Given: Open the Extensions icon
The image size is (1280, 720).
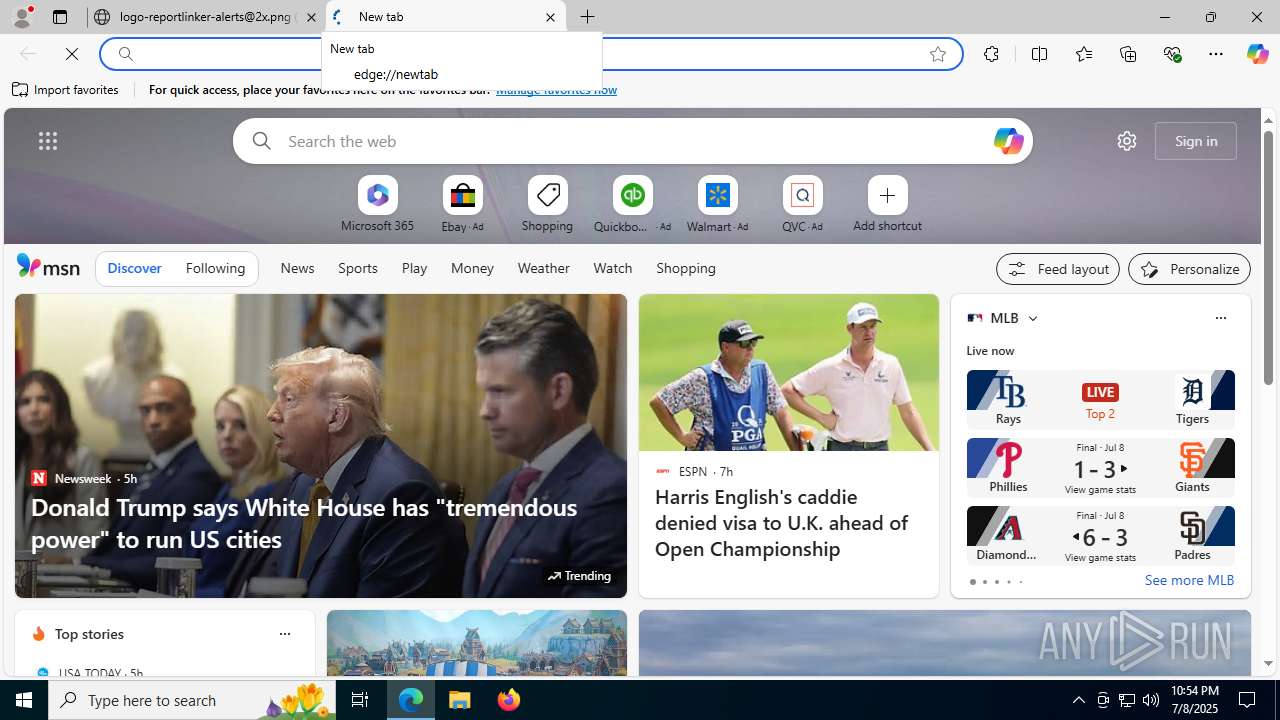Looking at the screenshot, I should pos(991,54).
